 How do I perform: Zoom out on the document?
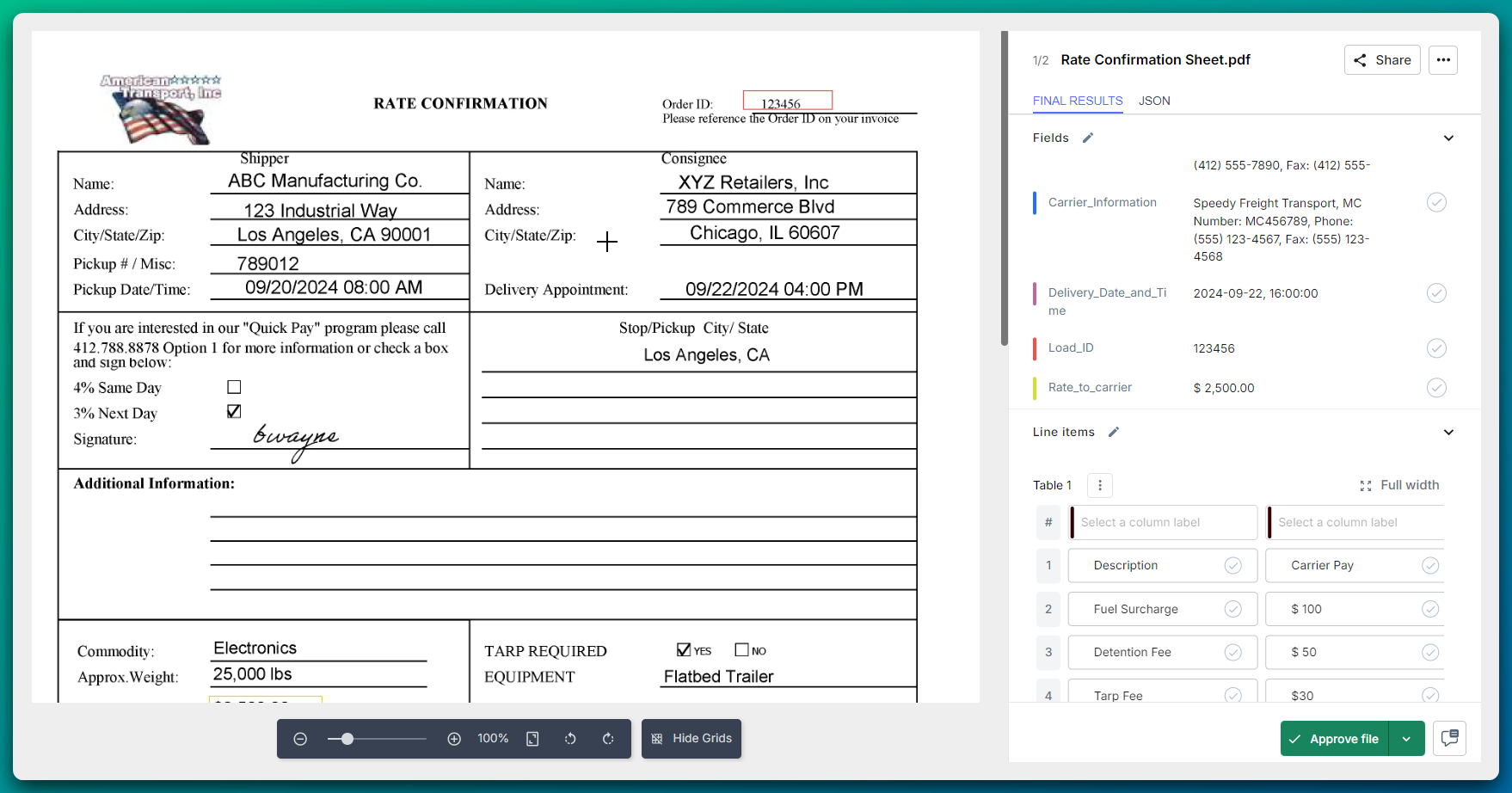(300, 738)
